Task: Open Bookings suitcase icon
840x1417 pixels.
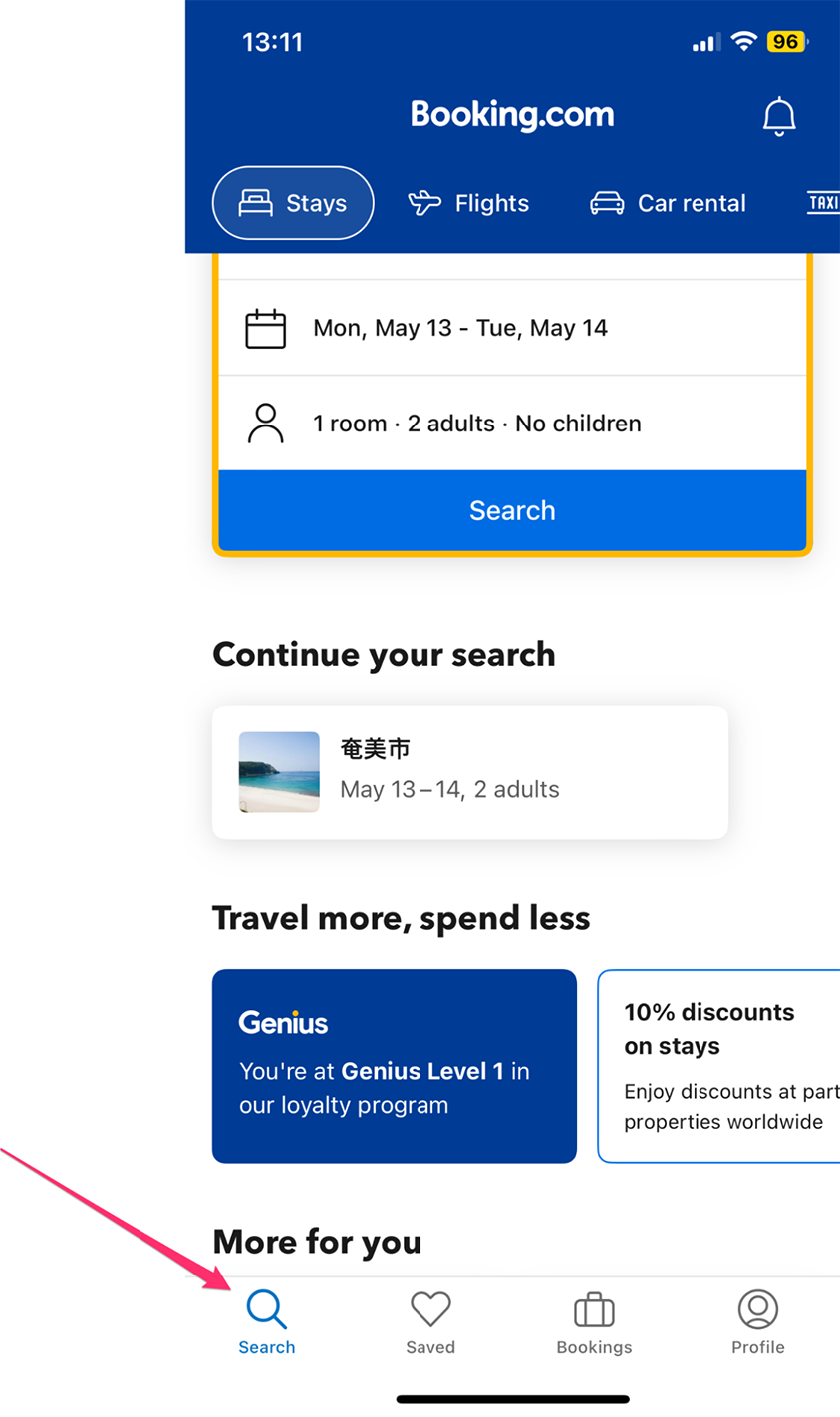Action: [594, 1309]
